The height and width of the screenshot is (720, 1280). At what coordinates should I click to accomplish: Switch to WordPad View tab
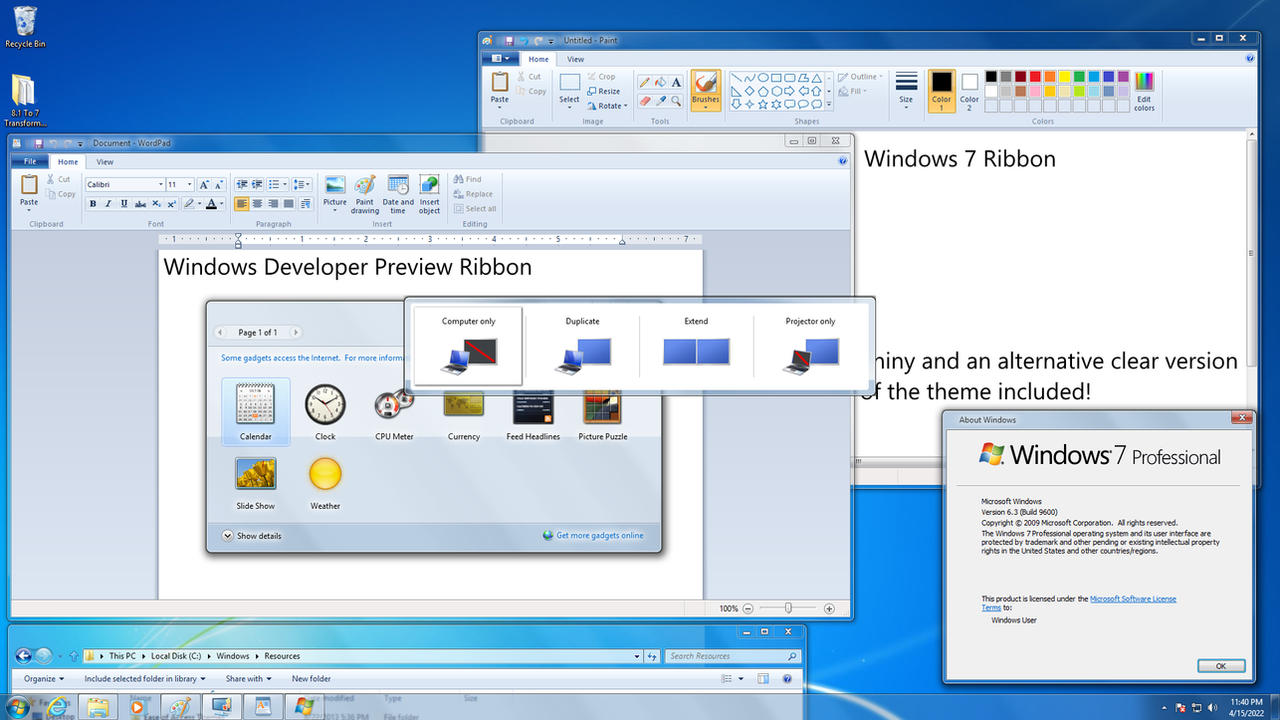pyautogui.click(x=105, y=162)
